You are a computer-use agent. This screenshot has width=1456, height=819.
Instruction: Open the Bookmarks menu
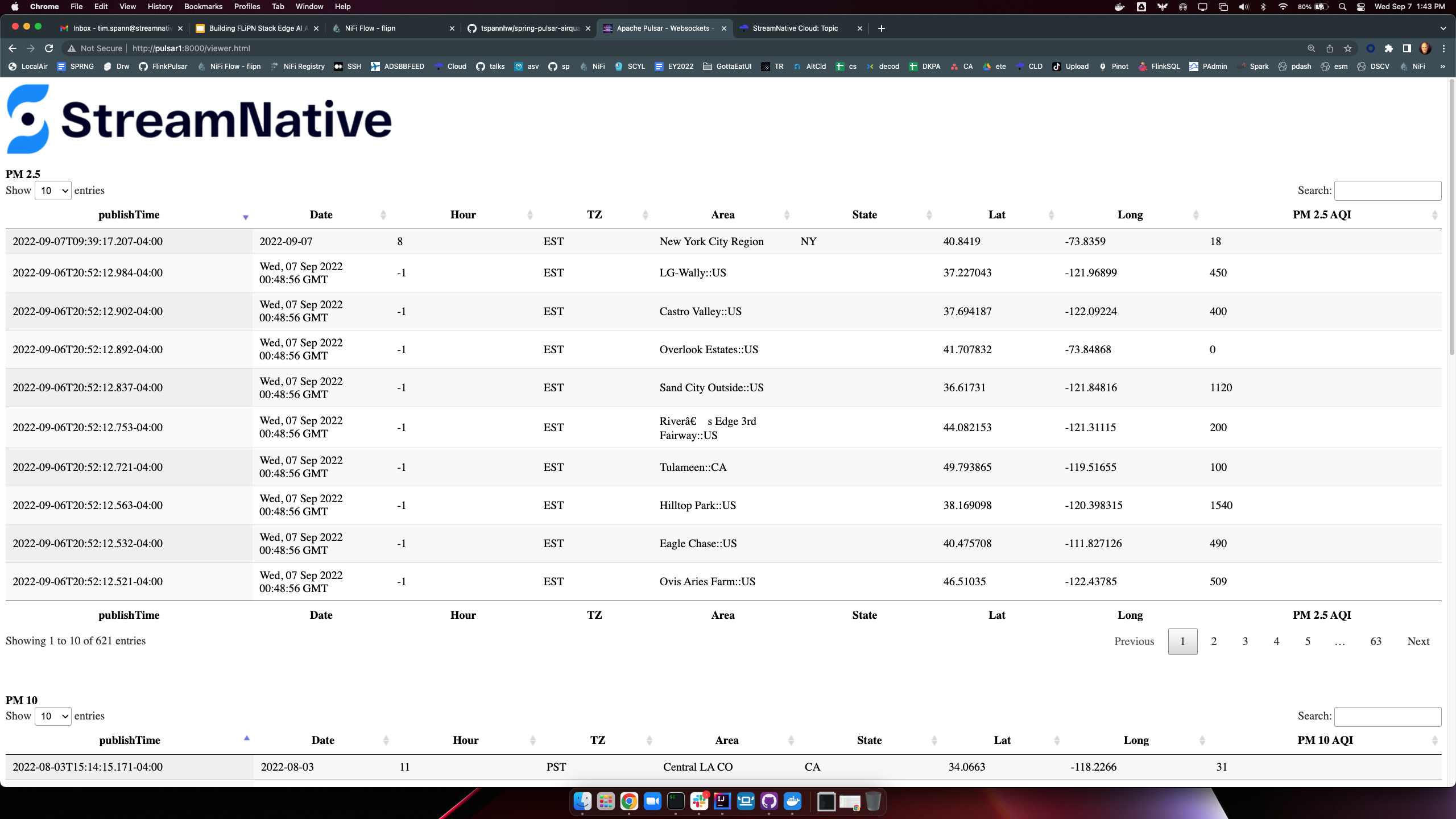tap(203, 7)
